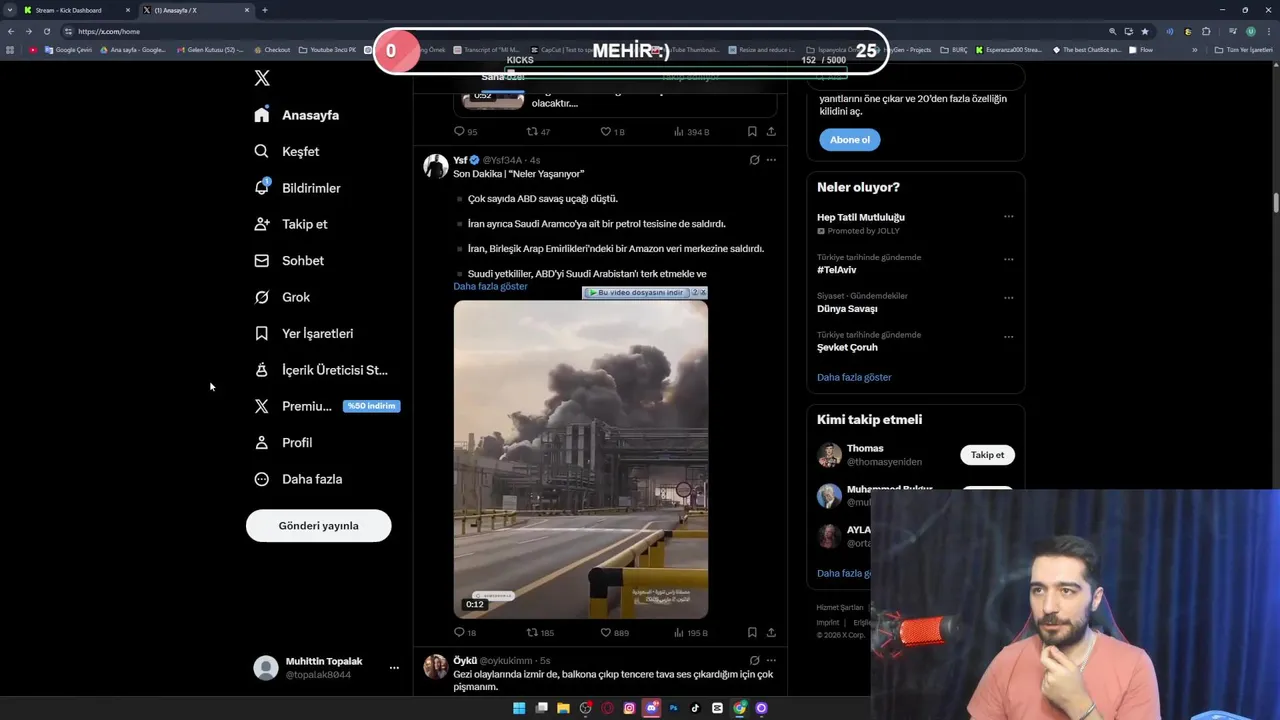Open Instagram from taskbar
The height and width of the screenshot is (720, 1280).
(629, 708)
